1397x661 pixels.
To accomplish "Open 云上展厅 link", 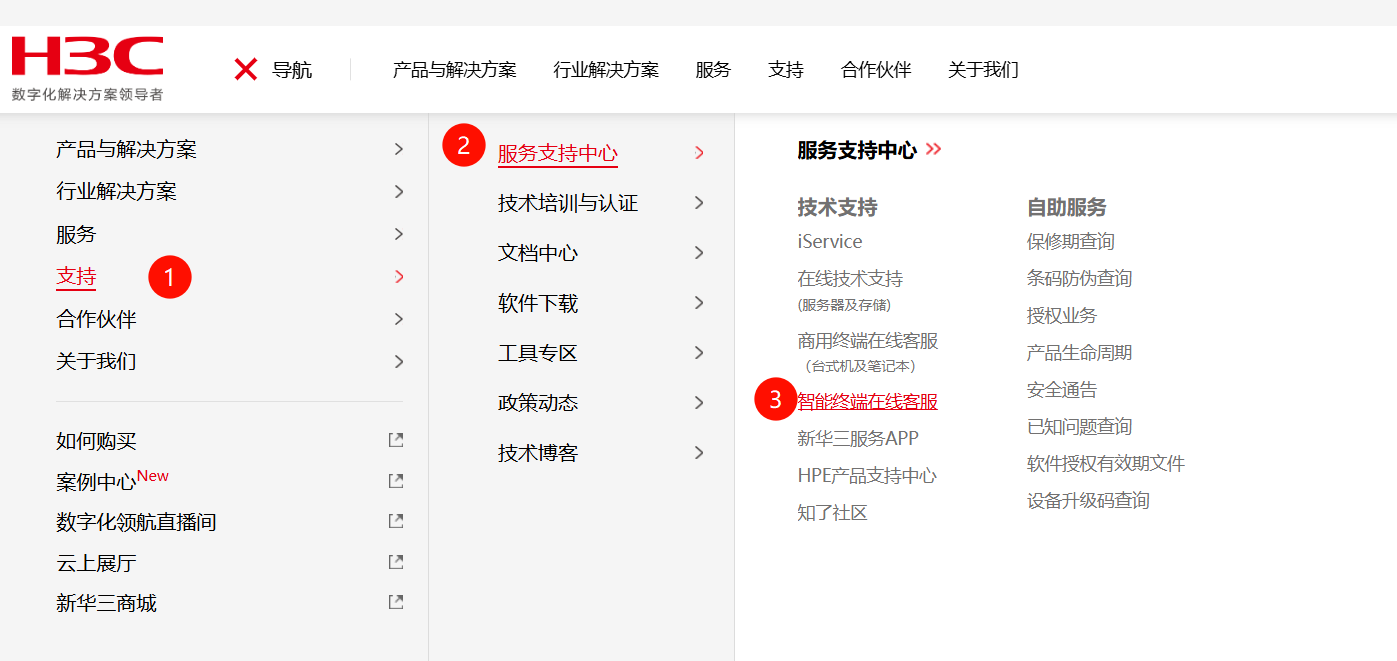I will pyautogui.click(x=96, y=563).
